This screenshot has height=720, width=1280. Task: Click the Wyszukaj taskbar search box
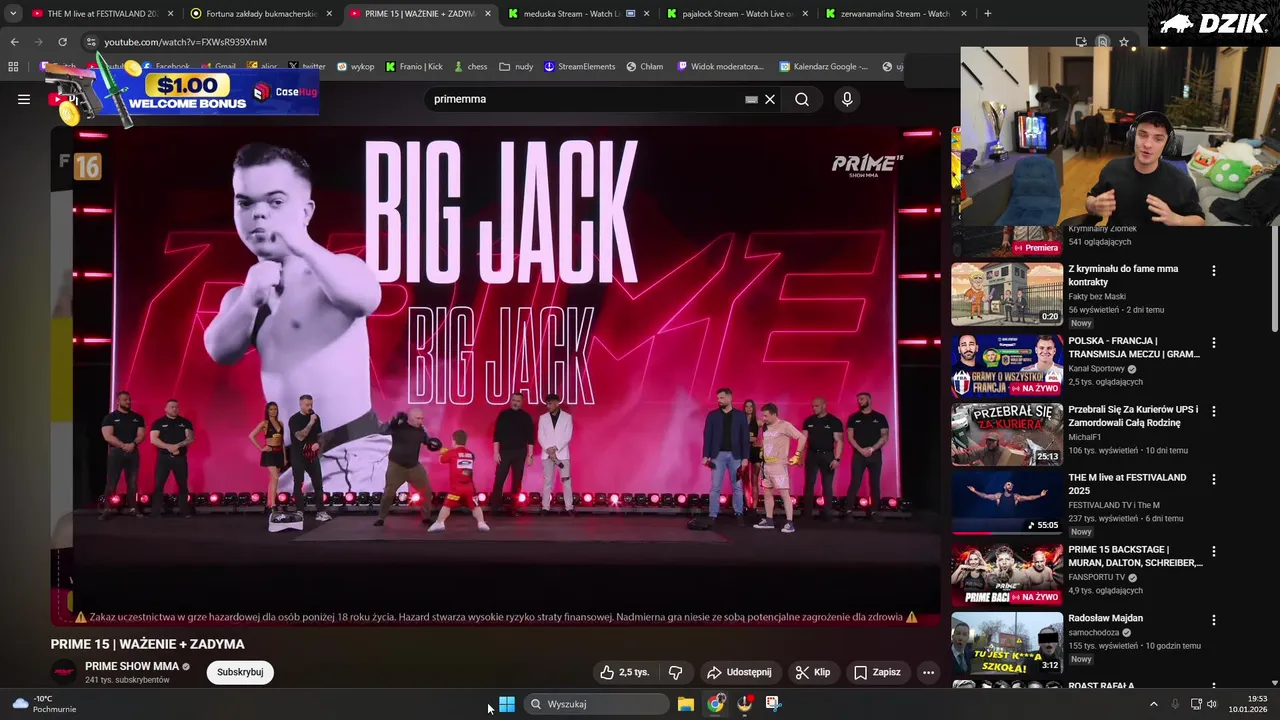(597, 704)
